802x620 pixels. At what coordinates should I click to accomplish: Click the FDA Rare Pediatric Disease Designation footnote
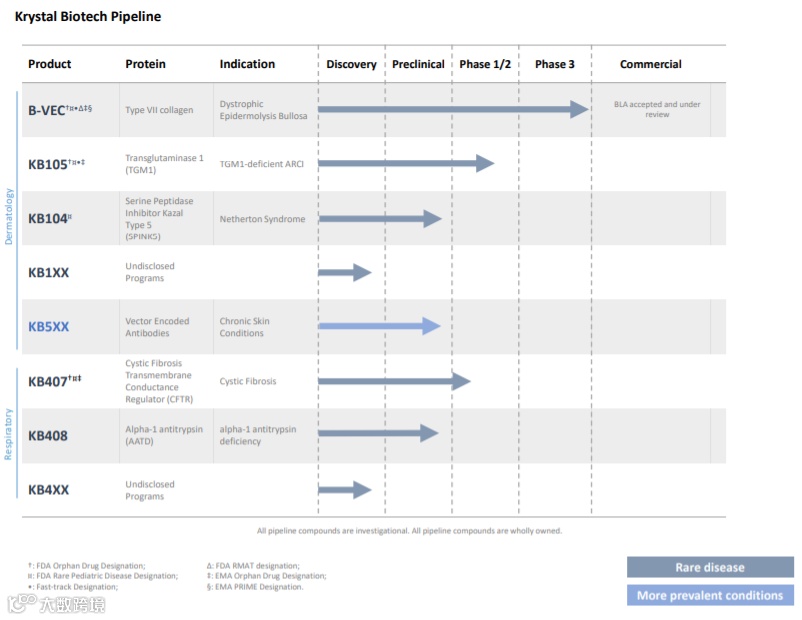(x=103, y=576)
